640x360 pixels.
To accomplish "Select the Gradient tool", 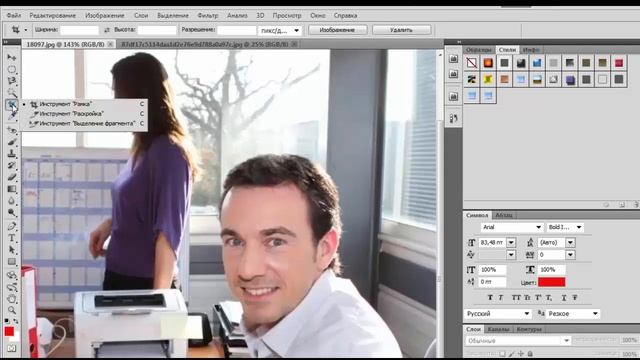I will 11,189.
